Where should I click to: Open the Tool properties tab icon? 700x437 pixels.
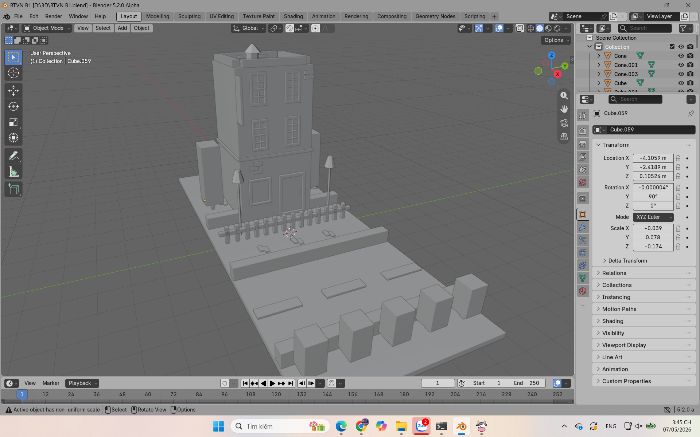pos(583,115)
